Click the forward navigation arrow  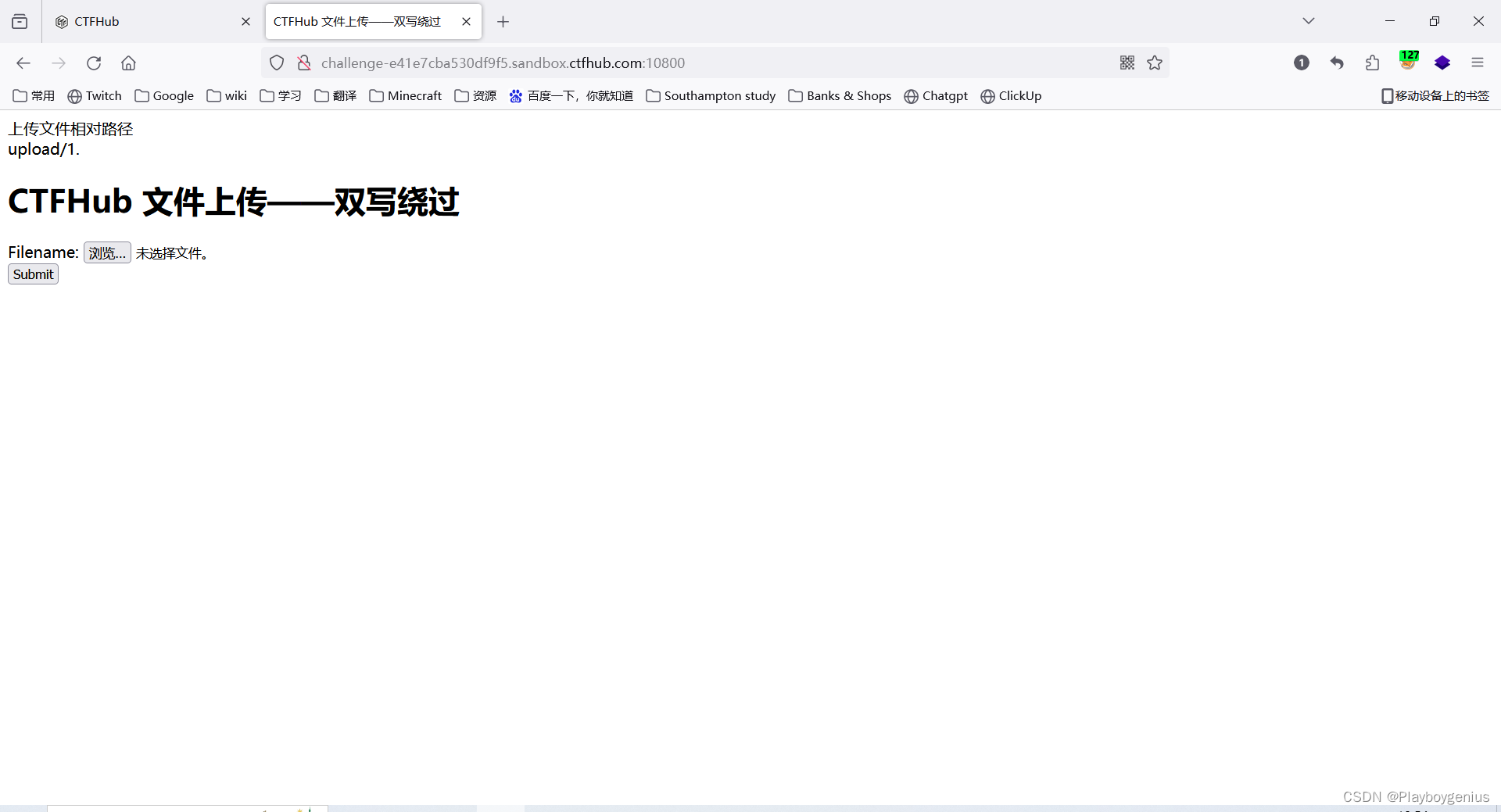pos(59,63)
